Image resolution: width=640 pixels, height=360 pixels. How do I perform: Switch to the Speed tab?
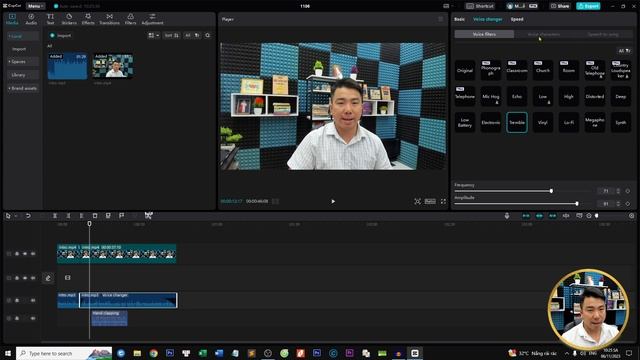(x=517, y=19)
